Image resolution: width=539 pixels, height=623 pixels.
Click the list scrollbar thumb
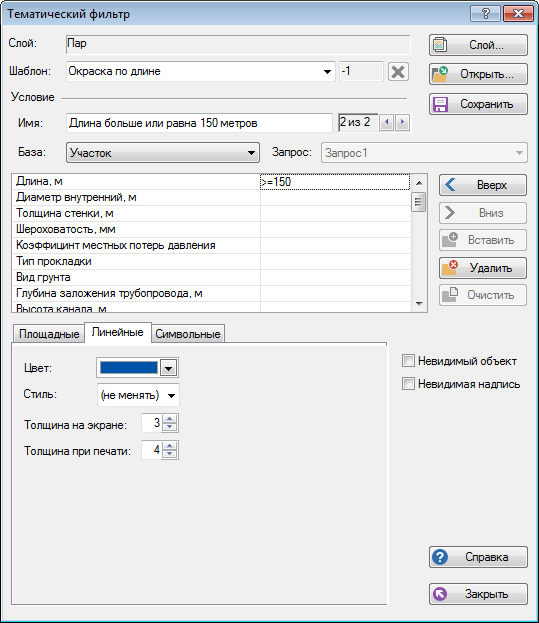pyautogui.click(x=418, y=202)
